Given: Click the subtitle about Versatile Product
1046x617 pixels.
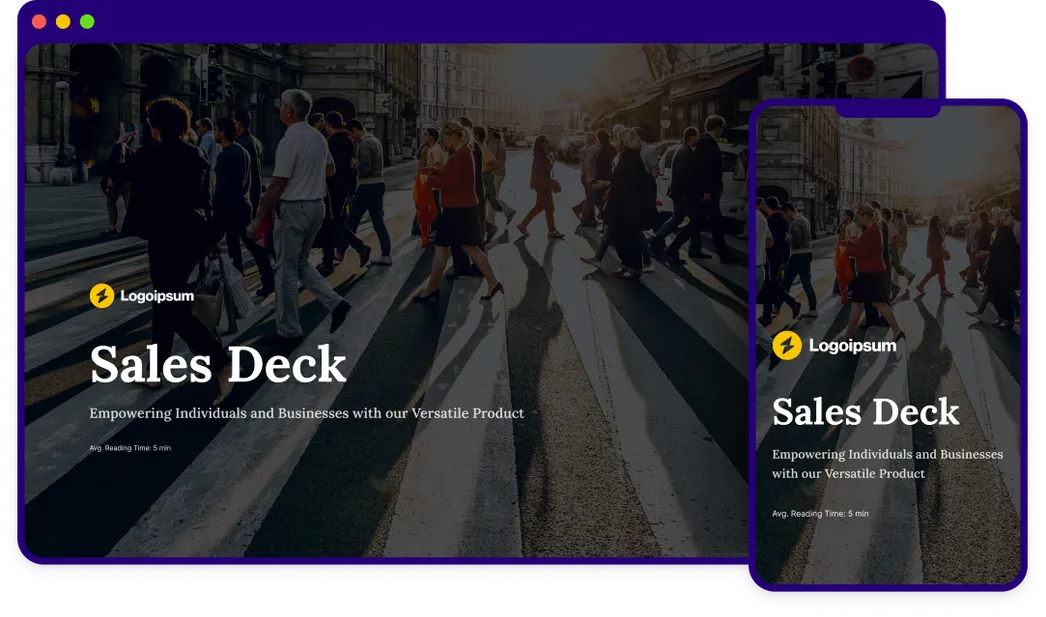Looking at the screenshot, I should click(306, 412).
